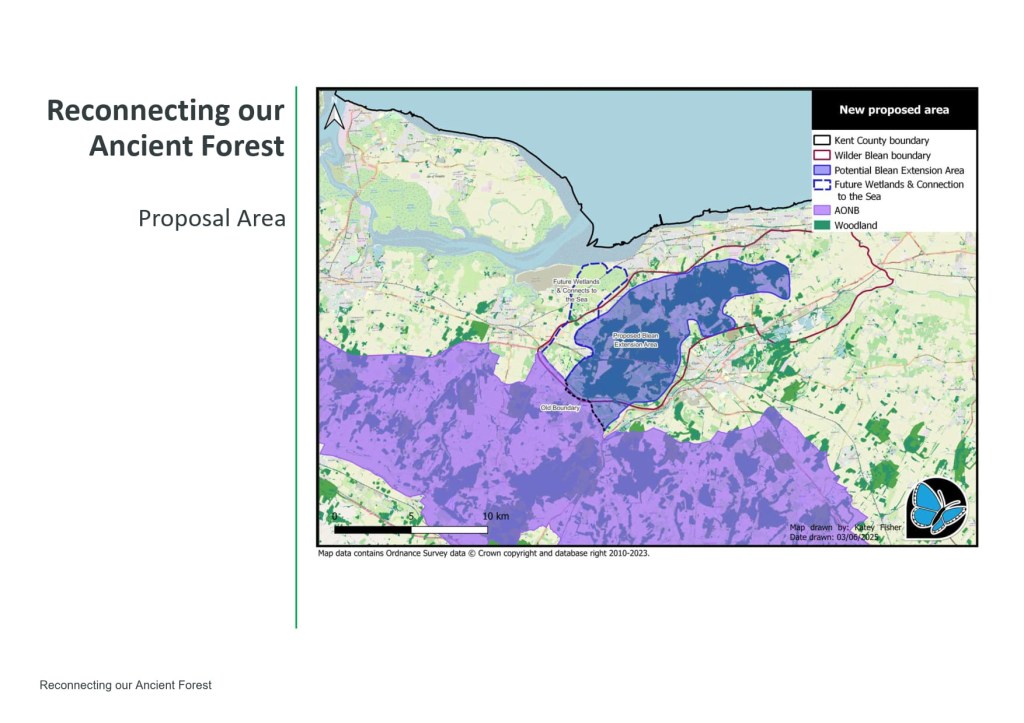Screen dimensions: 1024x723
Task: Click the footer 'Reconnecting our Ancient Forest' text
Action: coord(125,685)
